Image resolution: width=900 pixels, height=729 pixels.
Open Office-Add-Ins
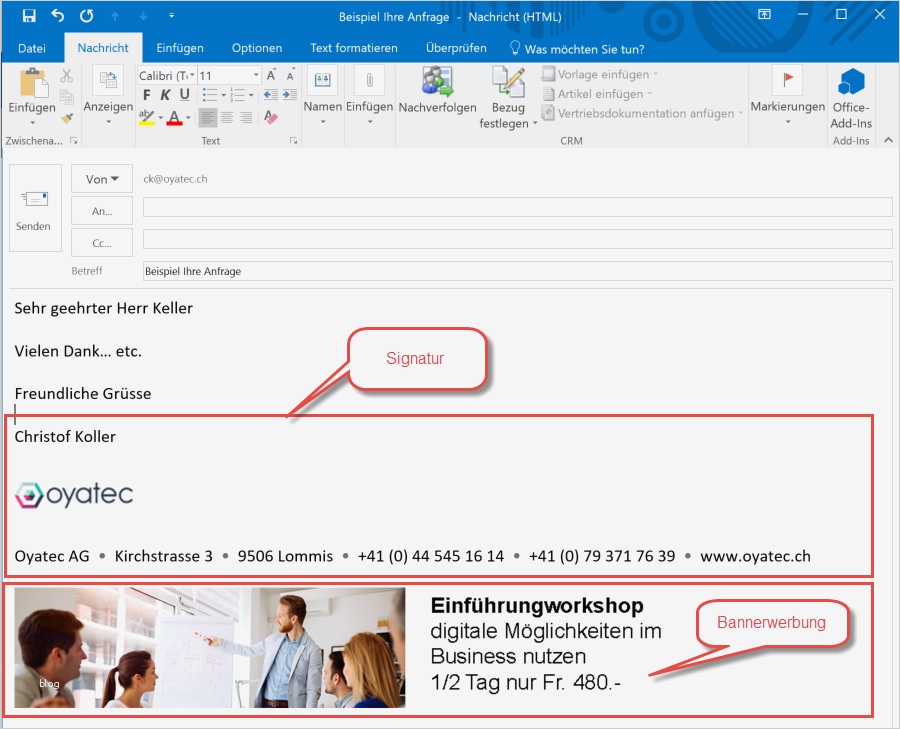pyautogui.click(x=851, y=98)
